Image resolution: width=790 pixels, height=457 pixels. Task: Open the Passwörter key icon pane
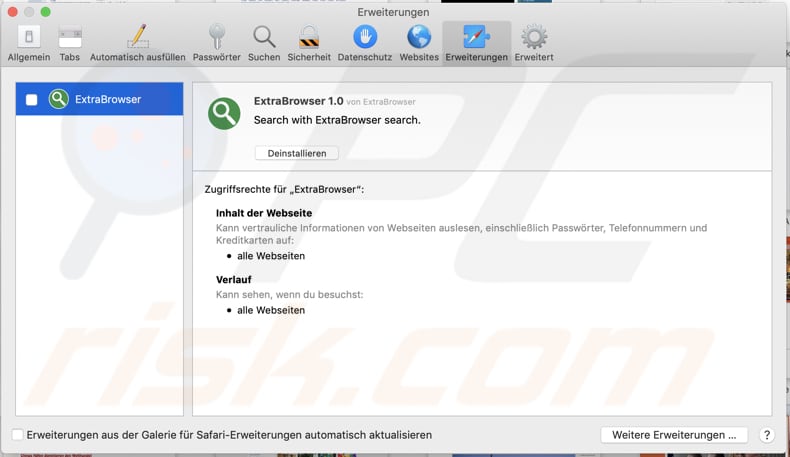(x=217, y=43)
